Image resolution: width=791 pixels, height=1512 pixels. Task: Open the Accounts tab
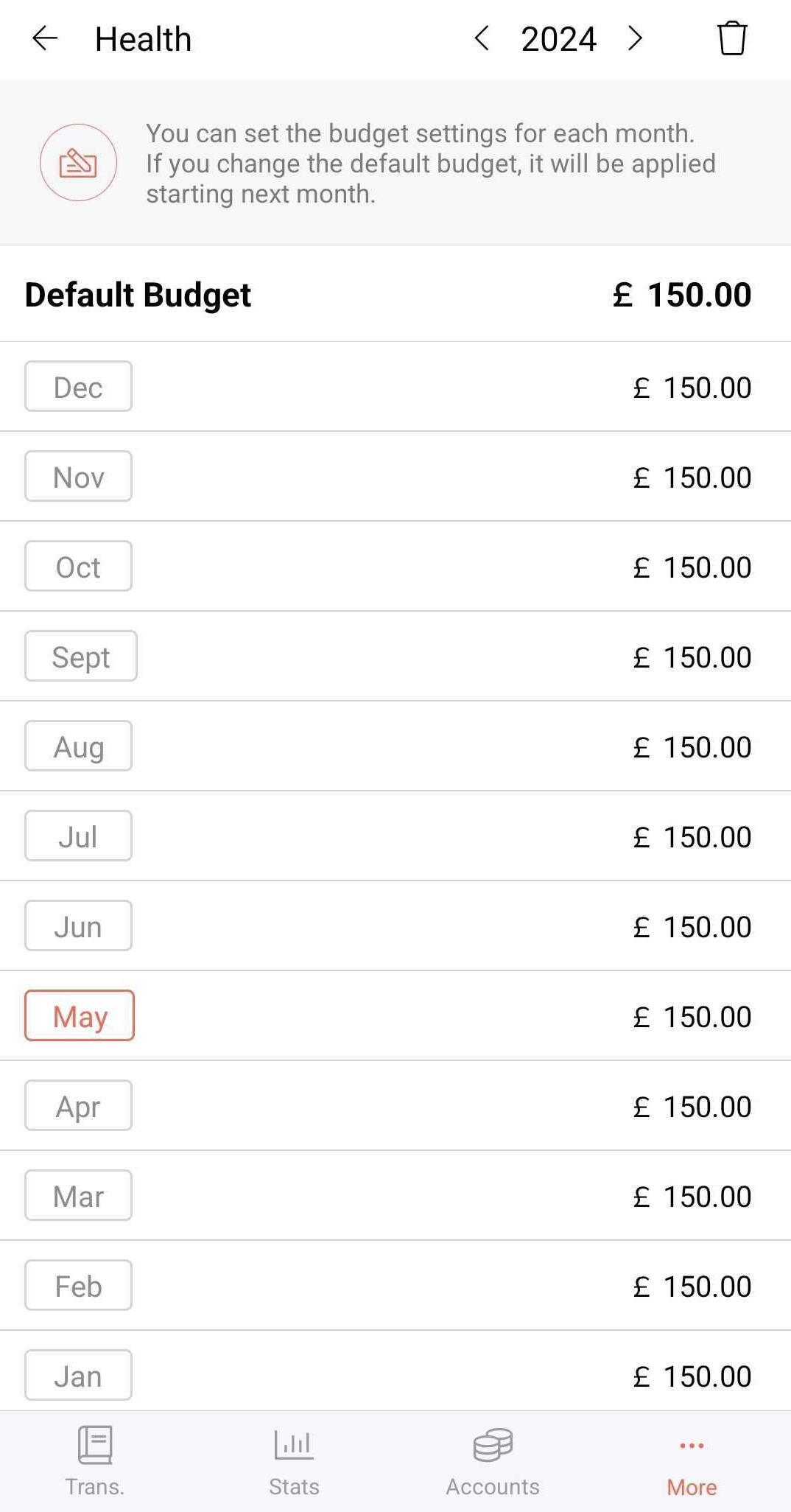[x=493, y=1460]
